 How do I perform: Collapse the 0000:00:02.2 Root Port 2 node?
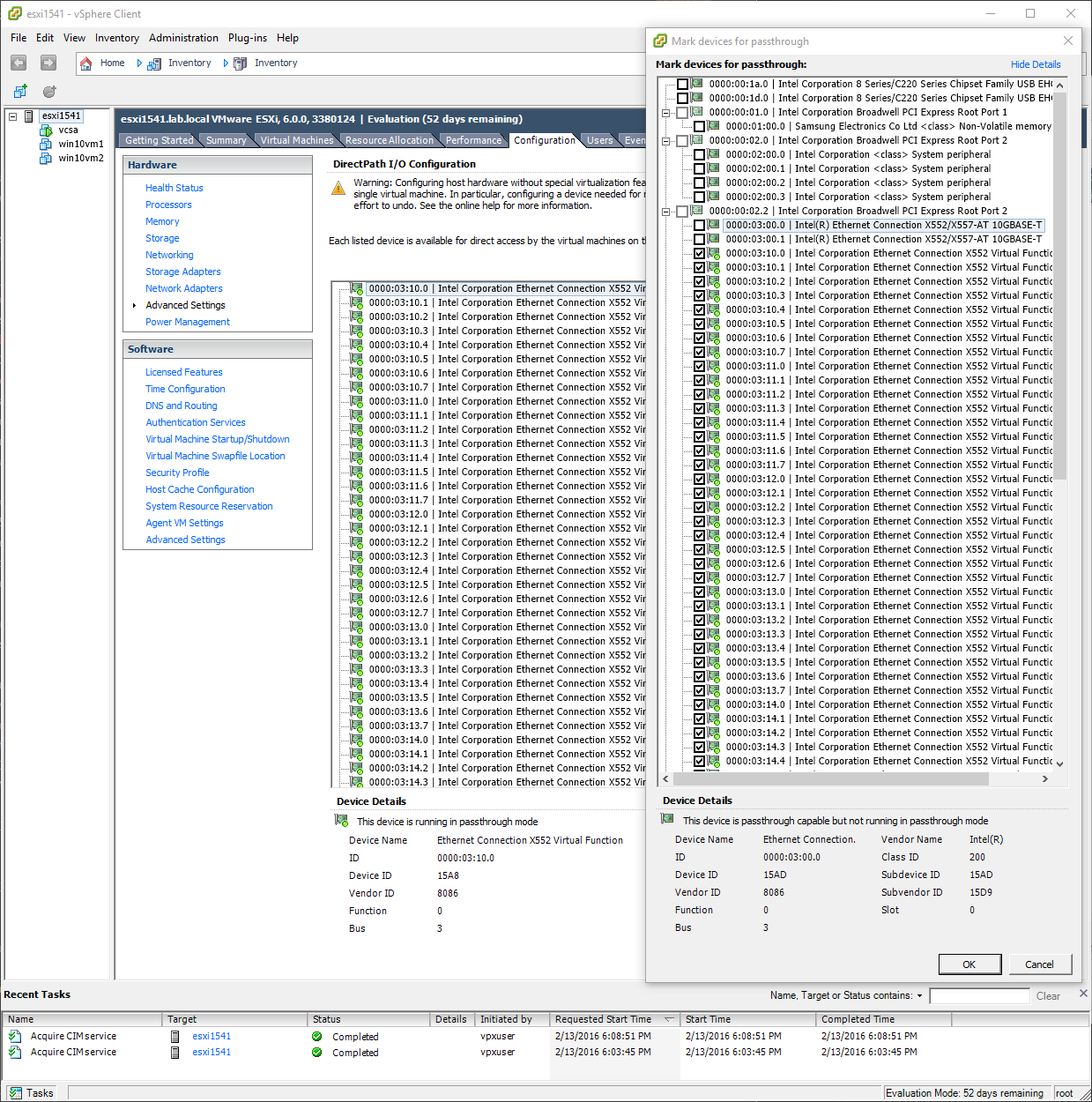[666, 212]
